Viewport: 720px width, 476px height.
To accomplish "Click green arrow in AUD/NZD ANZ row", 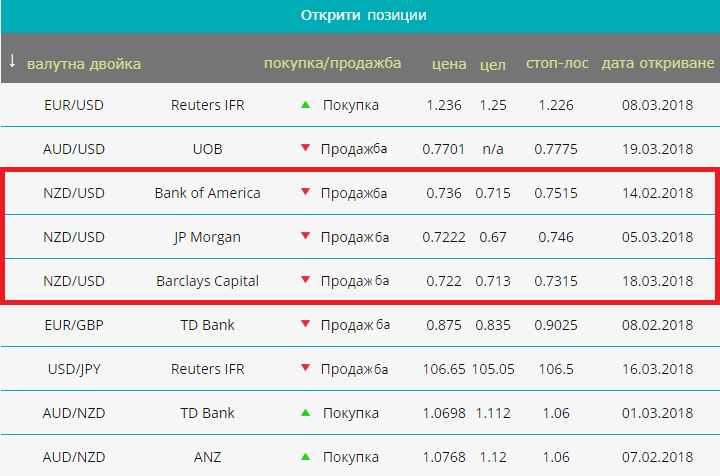I will click(305, 457).
